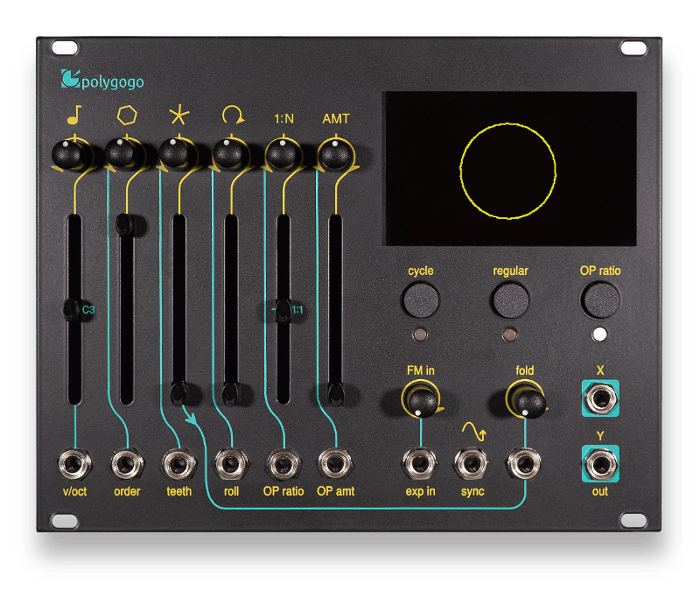Click the teeth slider handle
This screenshot has height=591, width=700.
(x=178, y=393)
